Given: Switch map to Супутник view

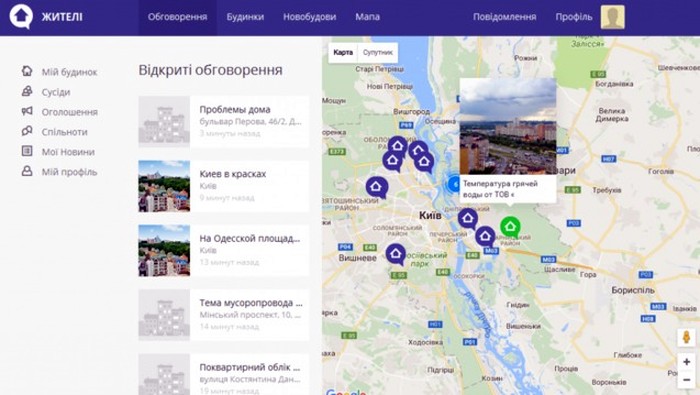Looking at the screenshot, I should click(x=378, y=53).
